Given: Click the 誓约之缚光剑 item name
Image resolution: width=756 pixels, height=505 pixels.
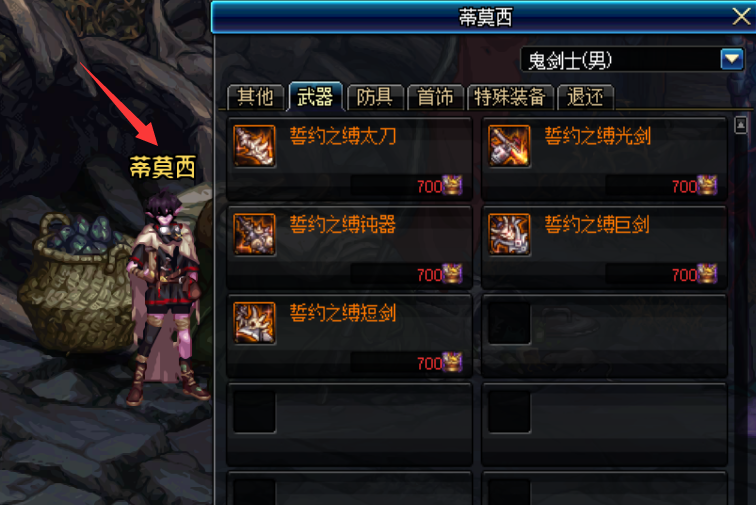Looking at the screenshot, I should [x=598, y=136].
